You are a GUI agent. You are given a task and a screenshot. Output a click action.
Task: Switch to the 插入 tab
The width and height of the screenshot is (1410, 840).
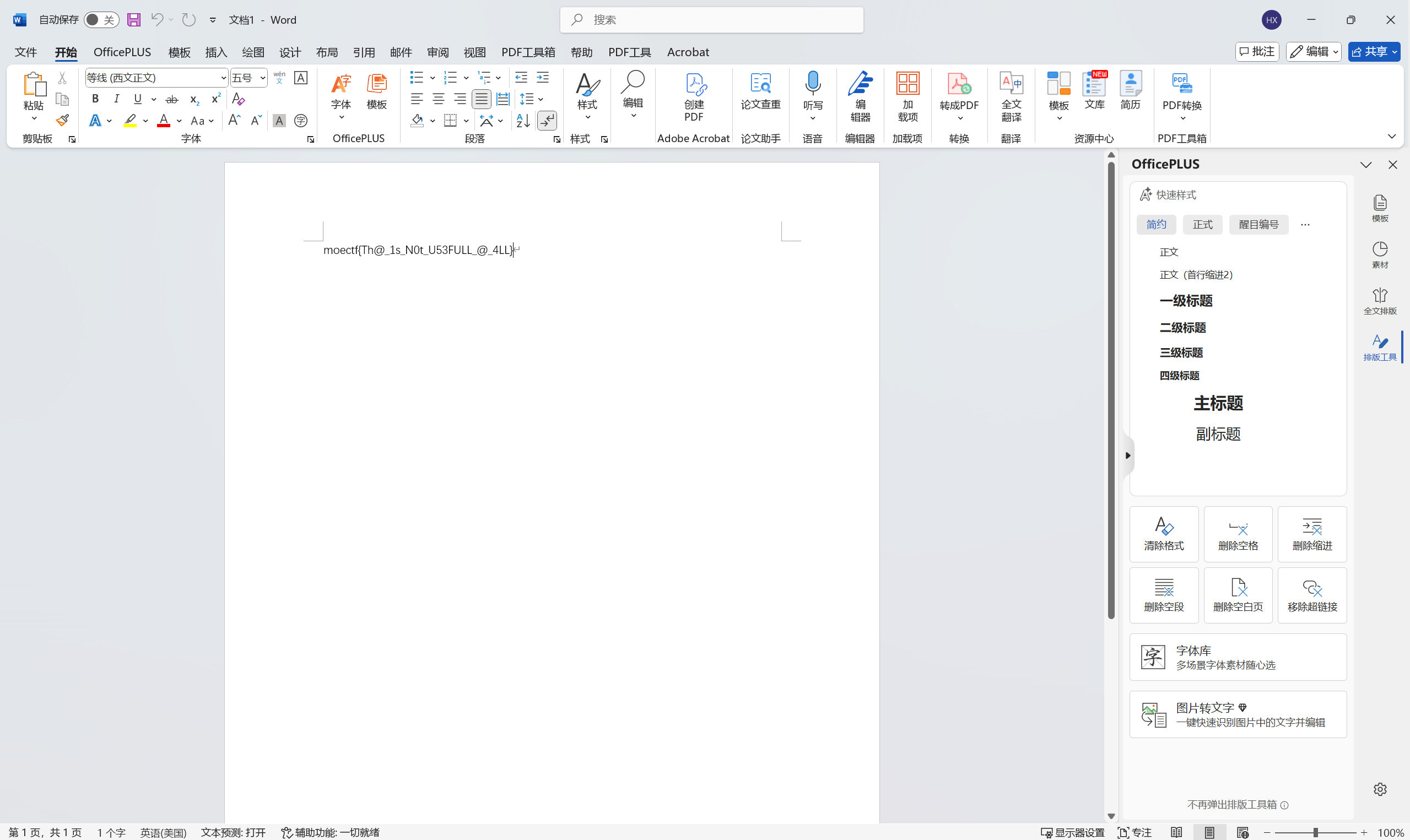pos(216,52)
